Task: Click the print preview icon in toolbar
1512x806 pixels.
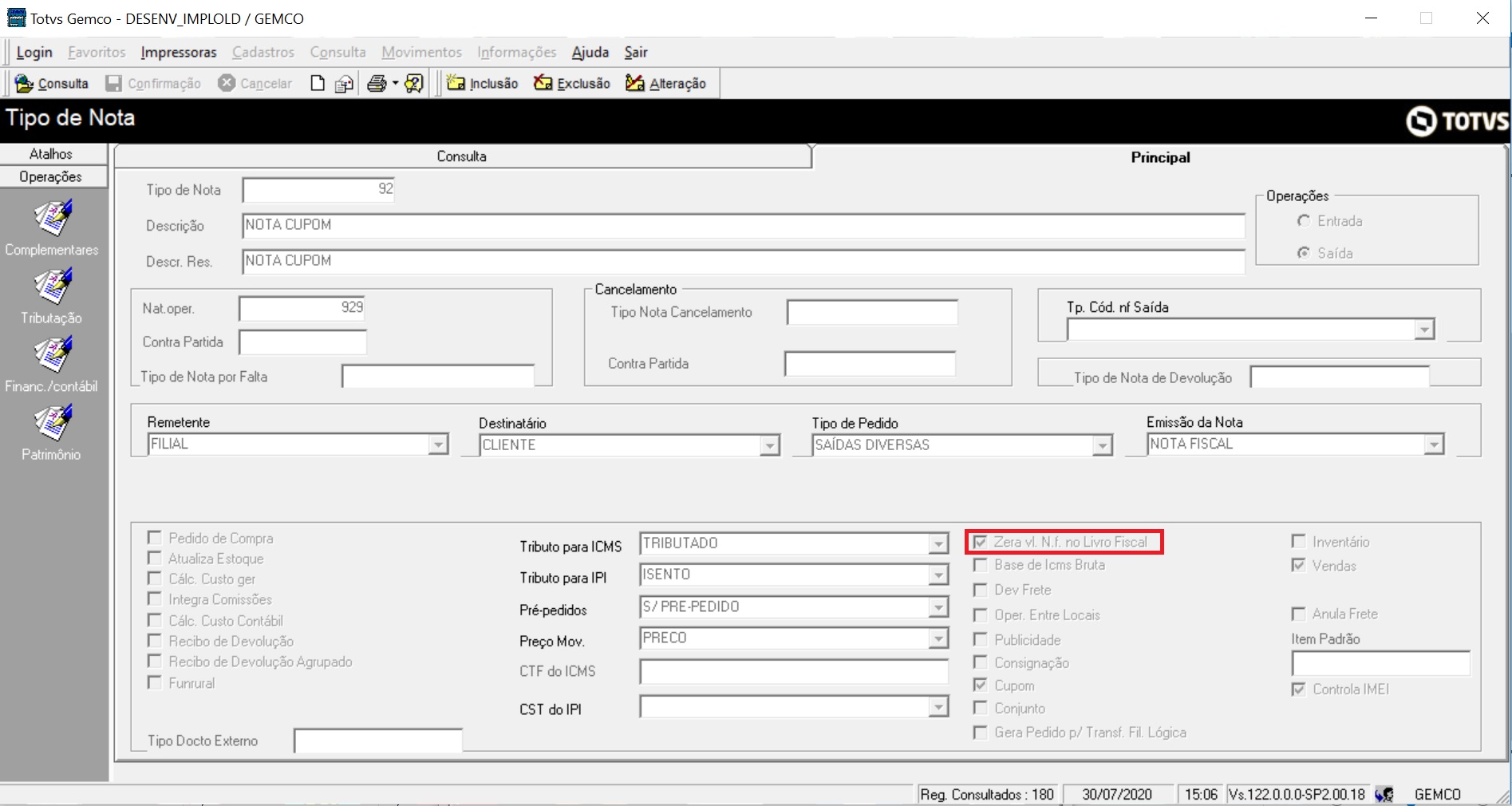Action: tap(344, 83)
